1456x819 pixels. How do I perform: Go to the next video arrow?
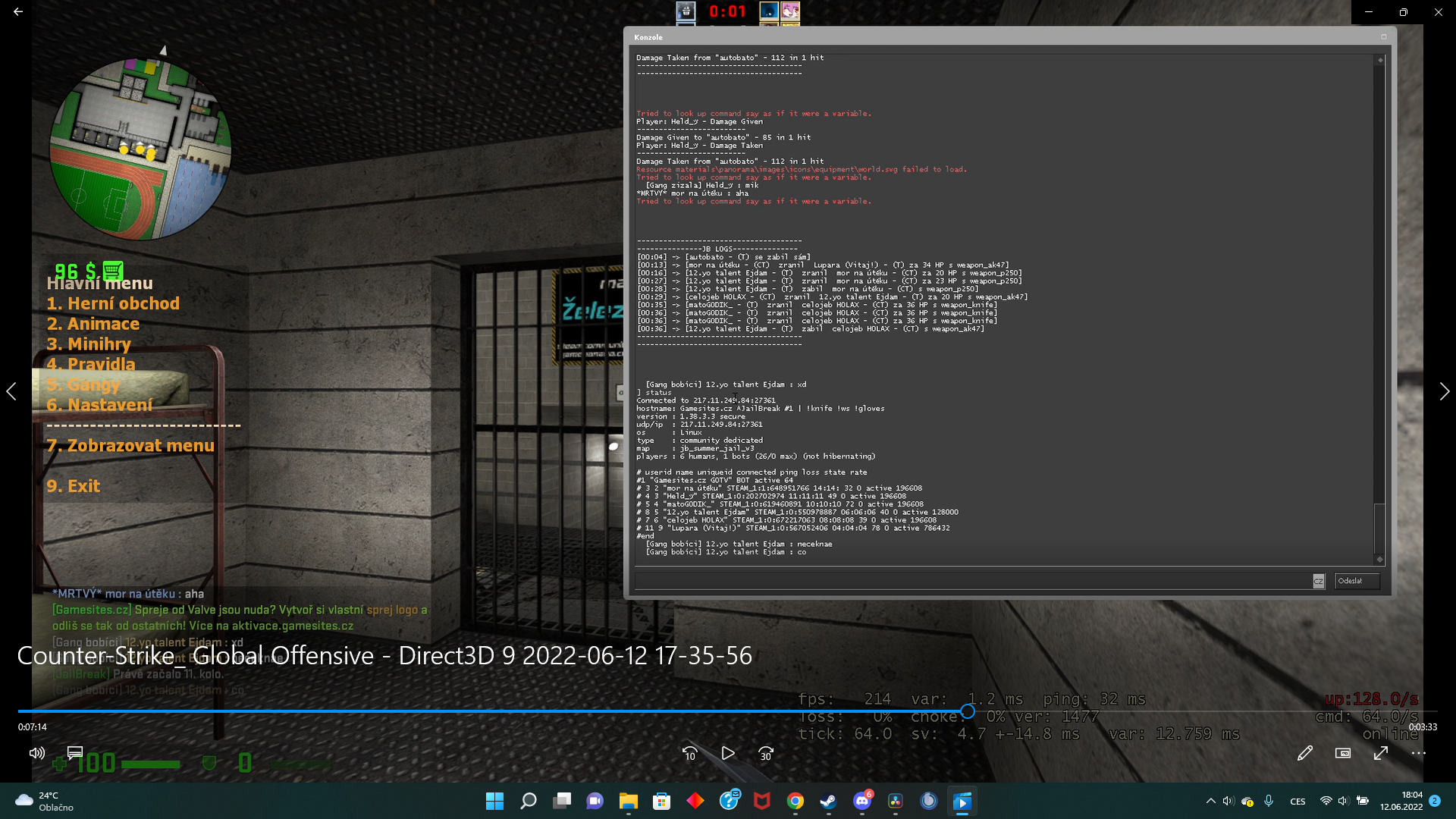[x=1444, y=391]
